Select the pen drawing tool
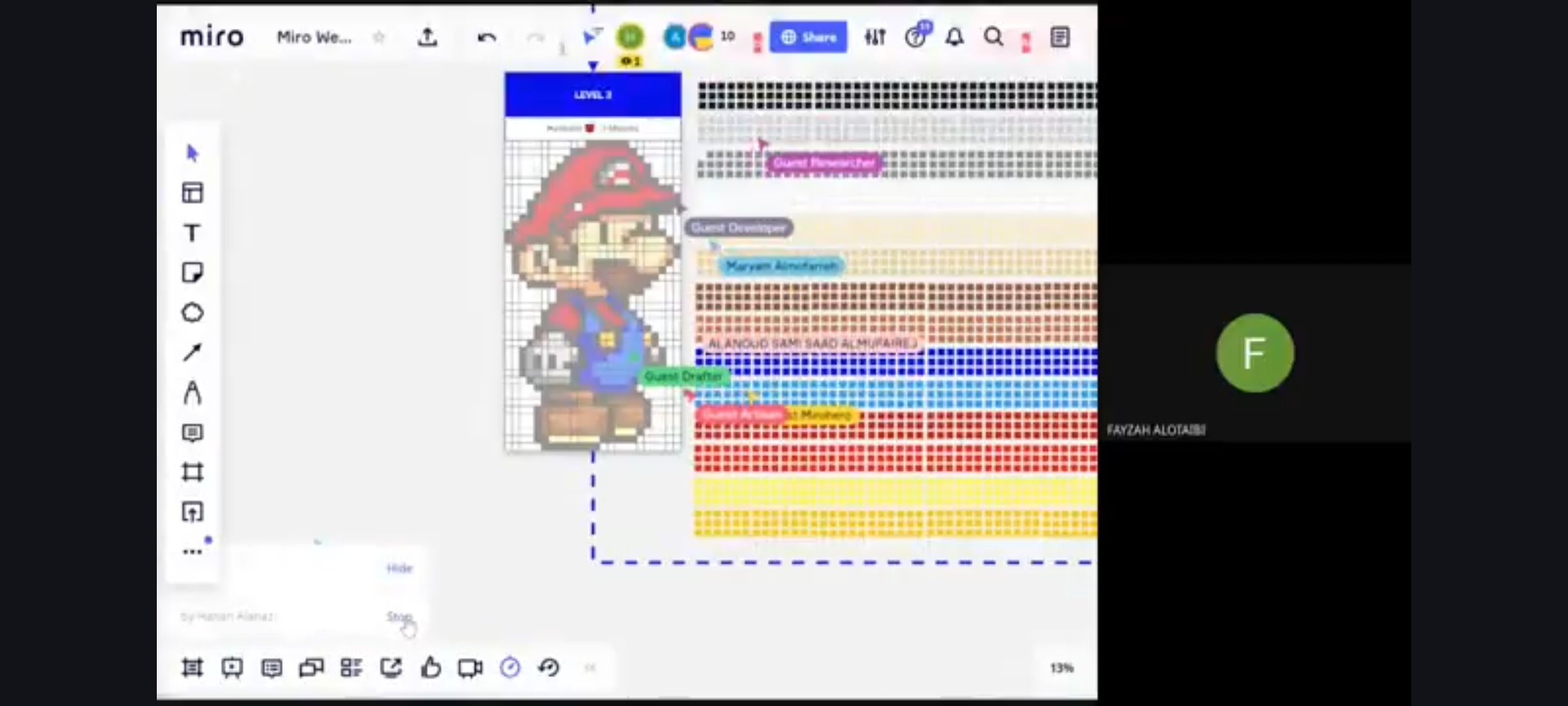This screenshot has height=706, width=1568. [192, 393]
